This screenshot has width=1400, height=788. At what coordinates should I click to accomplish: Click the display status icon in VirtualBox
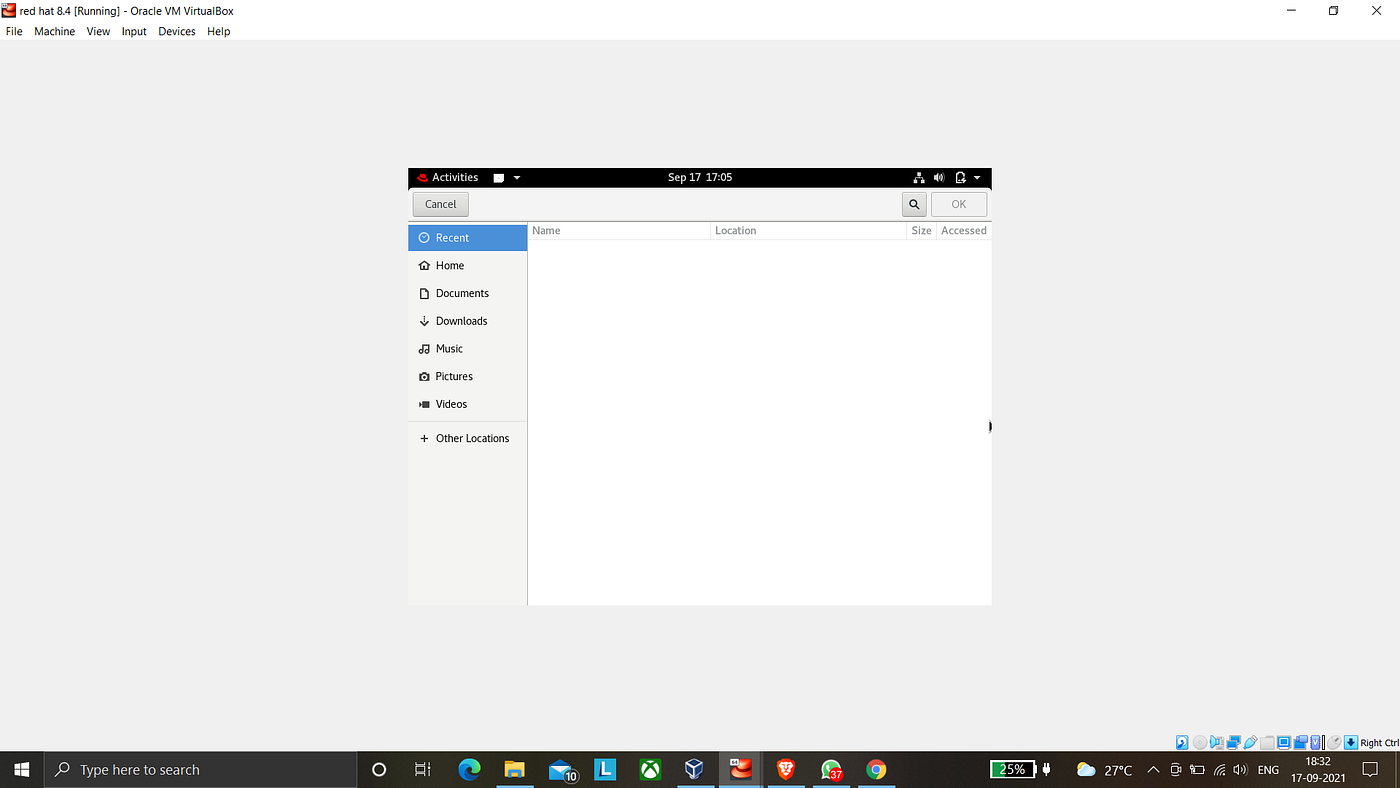(x=1283, y=742)
